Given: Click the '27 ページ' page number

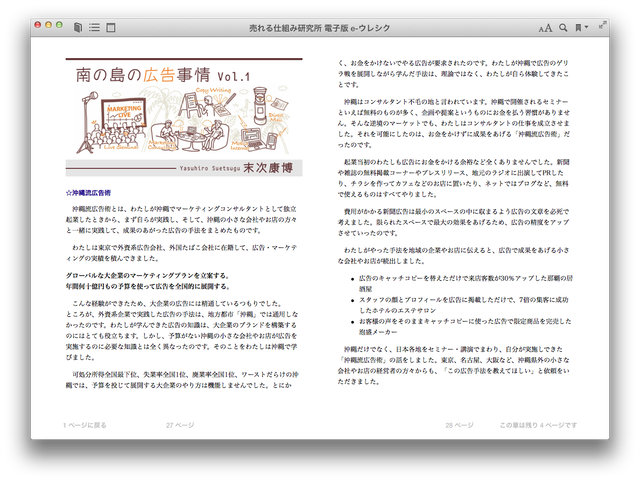Looking at the screenshot, I should (180, 425).
